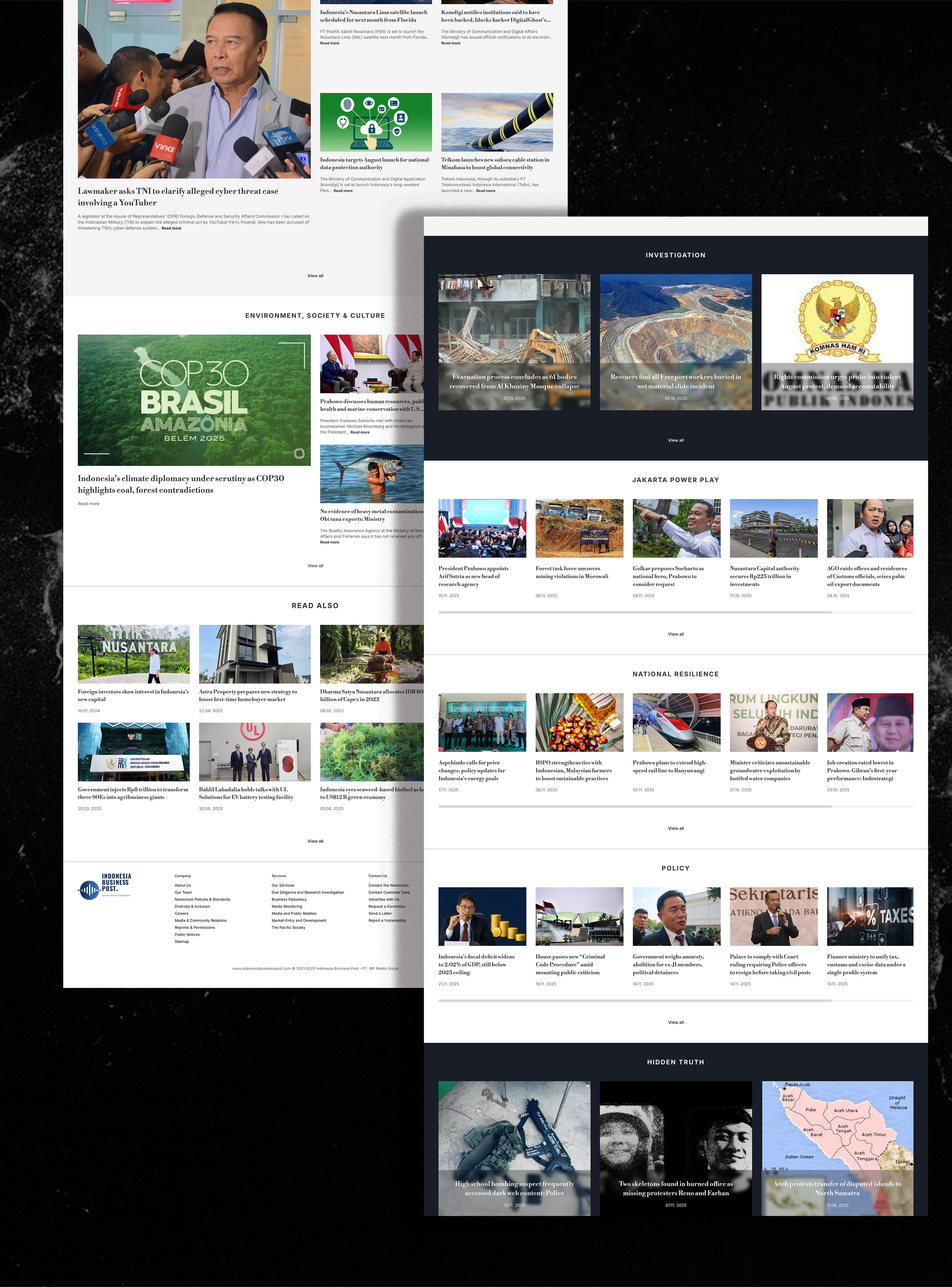Click View all under Jakarta Power Play
This screenshot has height=1287, width=952.
tap(676, 634)
